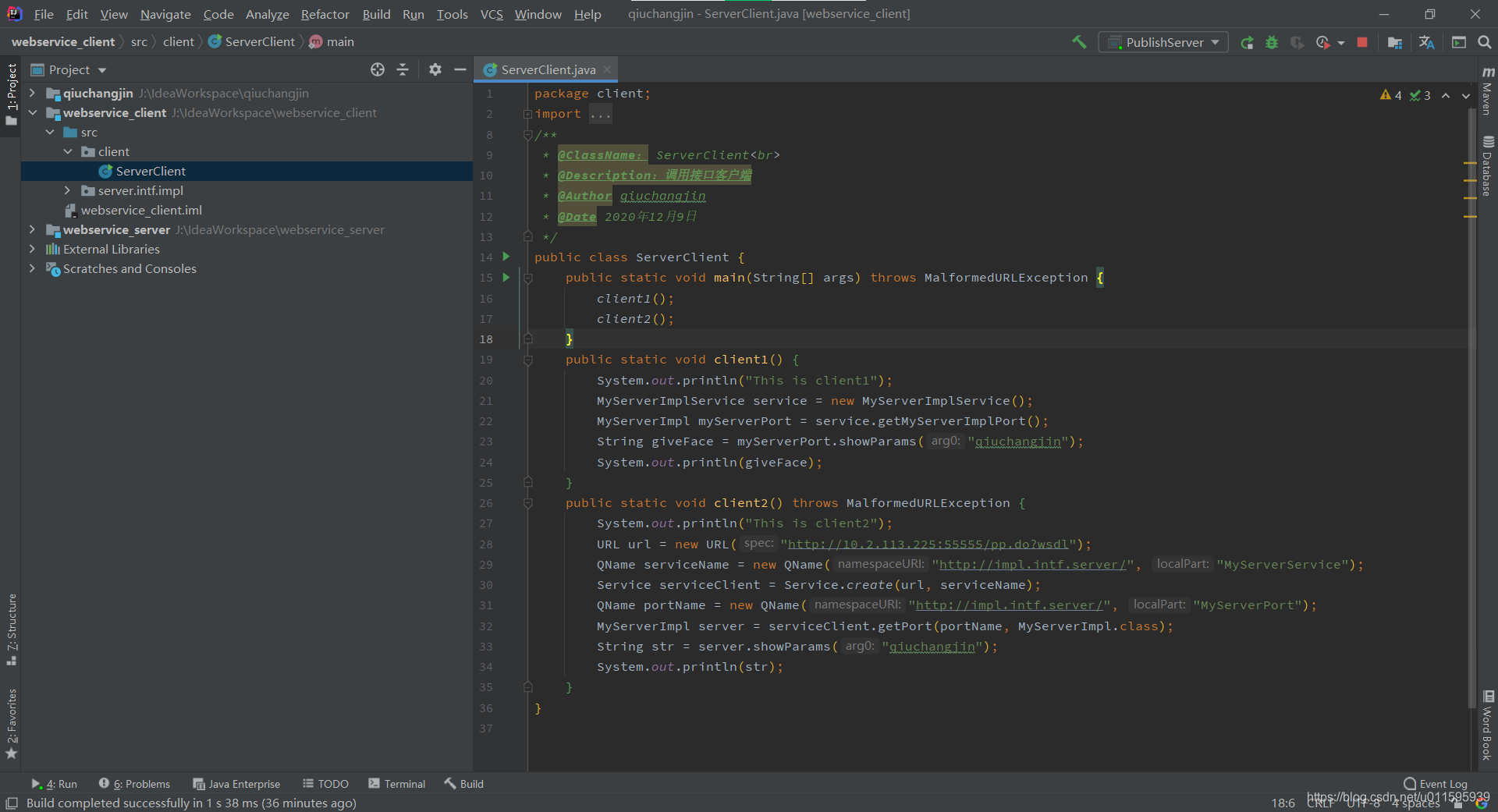Open Project panel settings gear
Image resolution: width=1498 pixels, height=812 pixels.
tap(435, 69)
